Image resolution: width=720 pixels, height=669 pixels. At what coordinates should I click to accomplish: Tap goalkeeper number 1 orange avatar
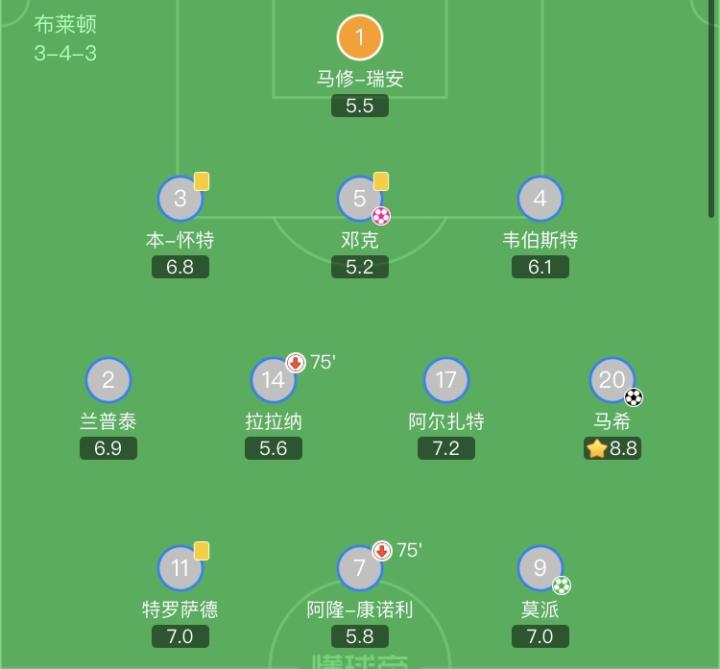(x=360, y=38)
